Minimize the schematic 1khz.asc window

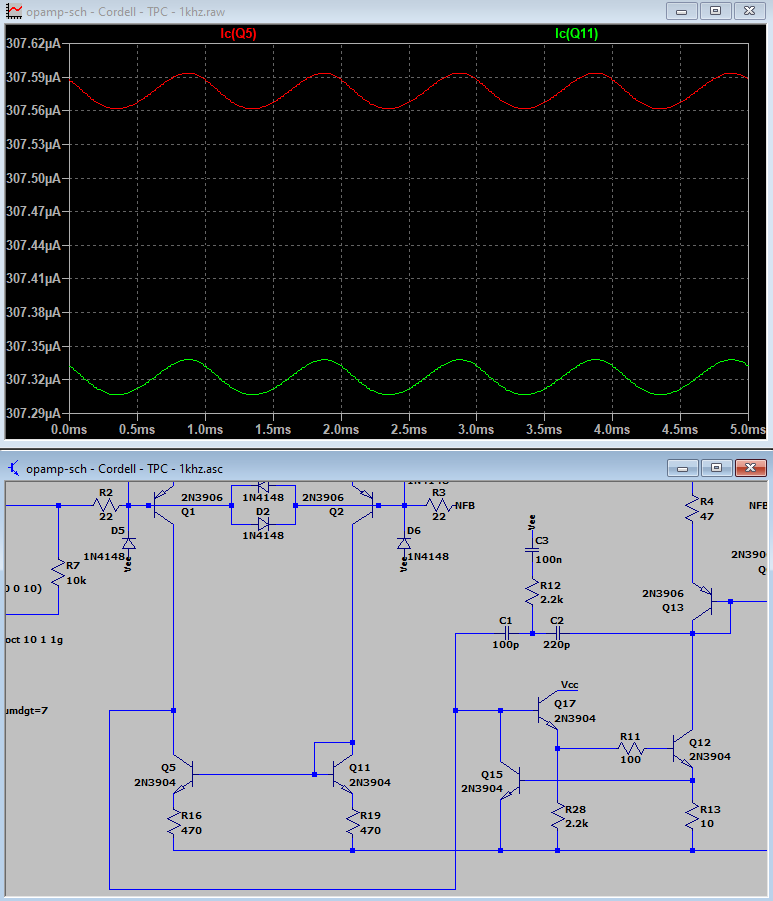682,468
